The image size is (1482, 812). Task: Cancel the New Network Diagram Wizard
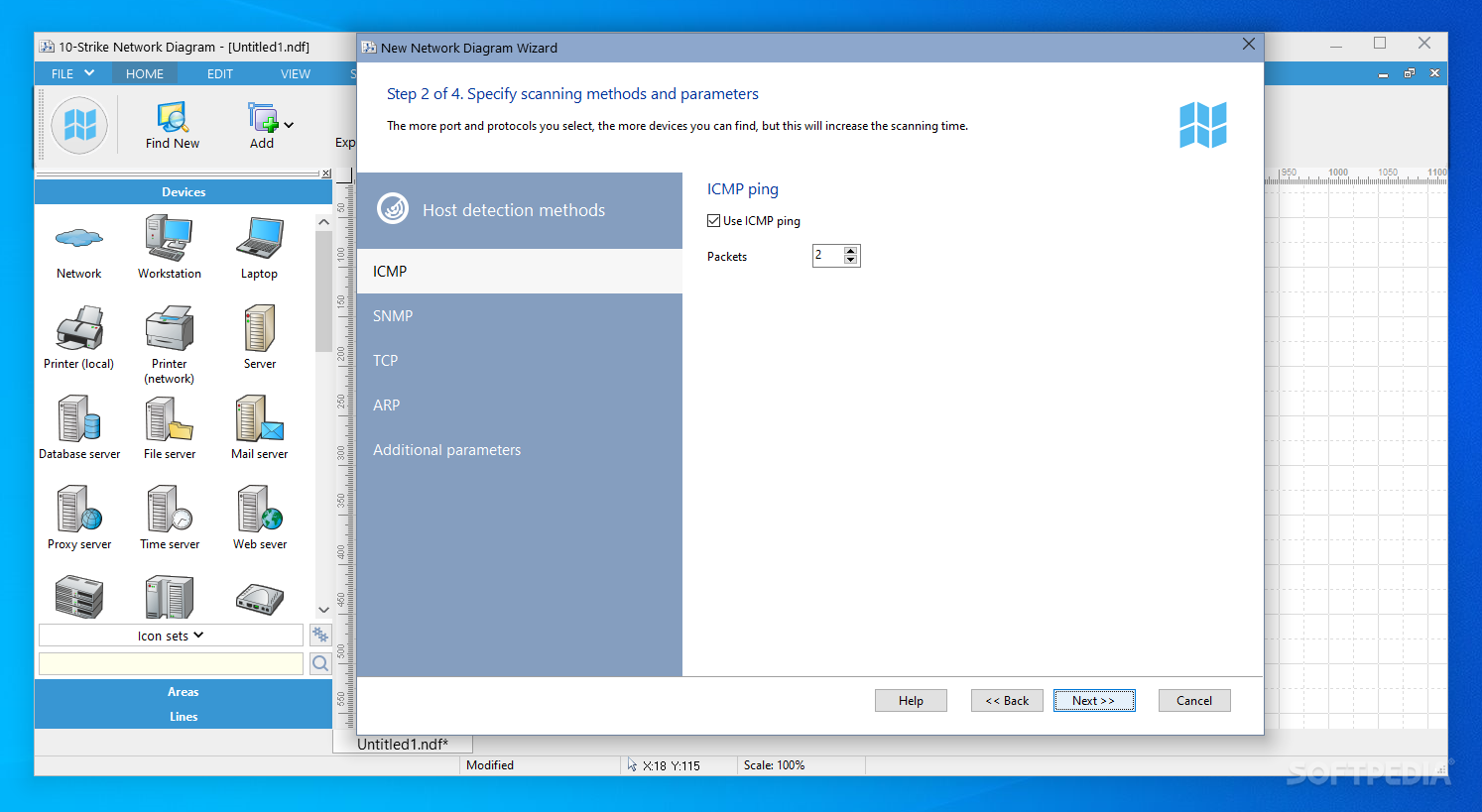tap(1194, 700)
